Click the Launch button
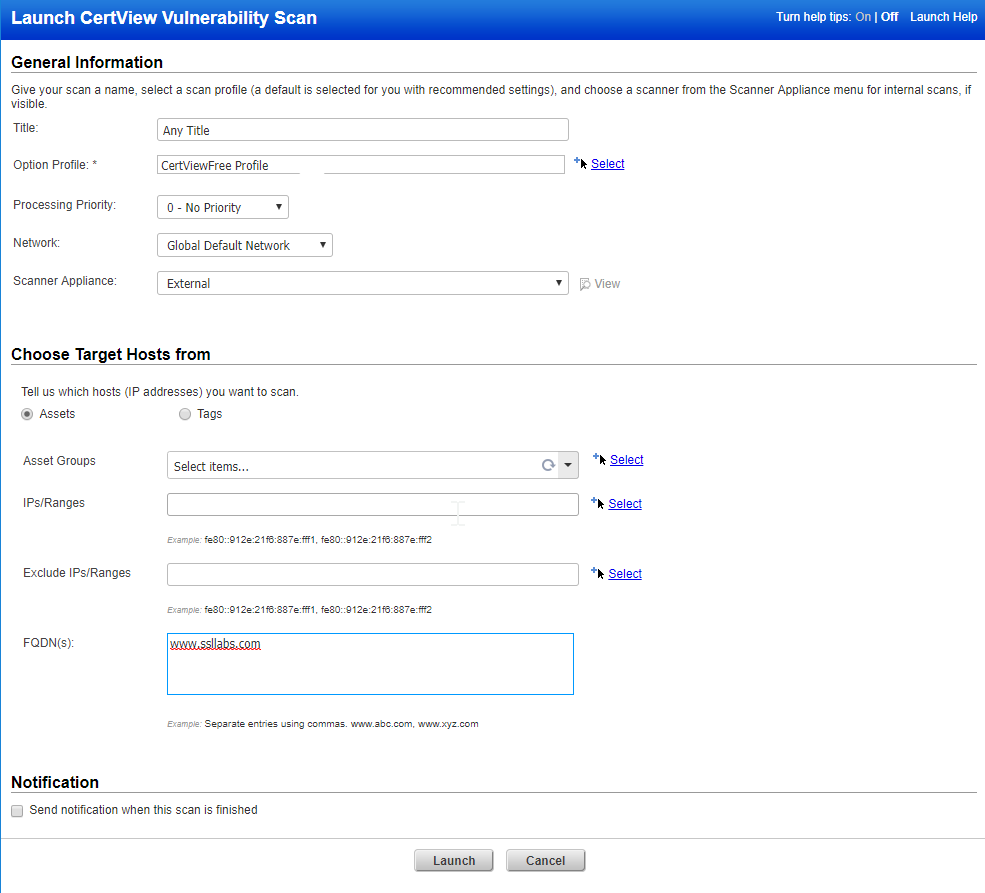 tap(453, 860)
